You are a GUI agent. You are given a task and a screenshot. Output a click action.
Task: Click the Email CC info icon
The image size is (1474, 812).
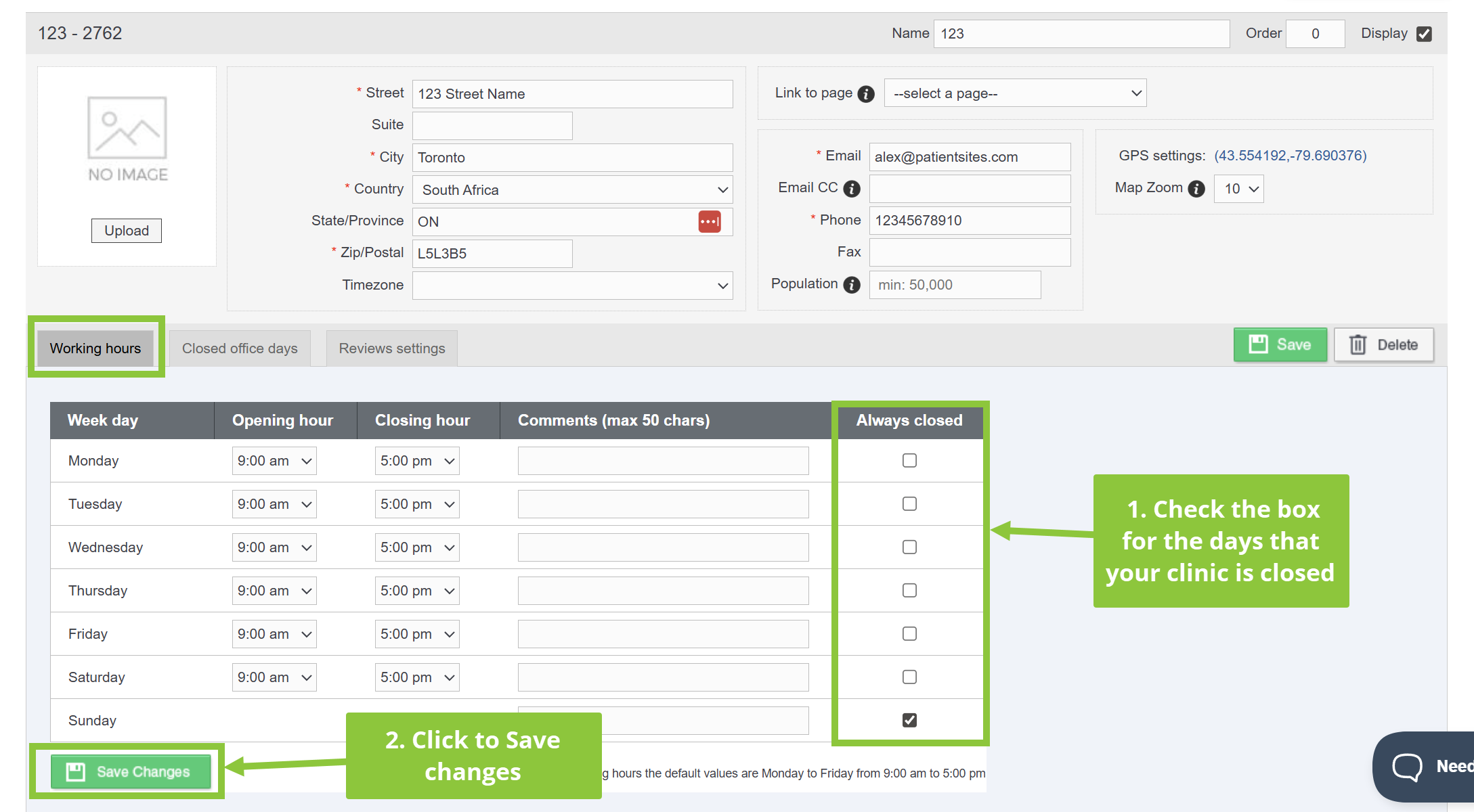(x=852, y=189)
